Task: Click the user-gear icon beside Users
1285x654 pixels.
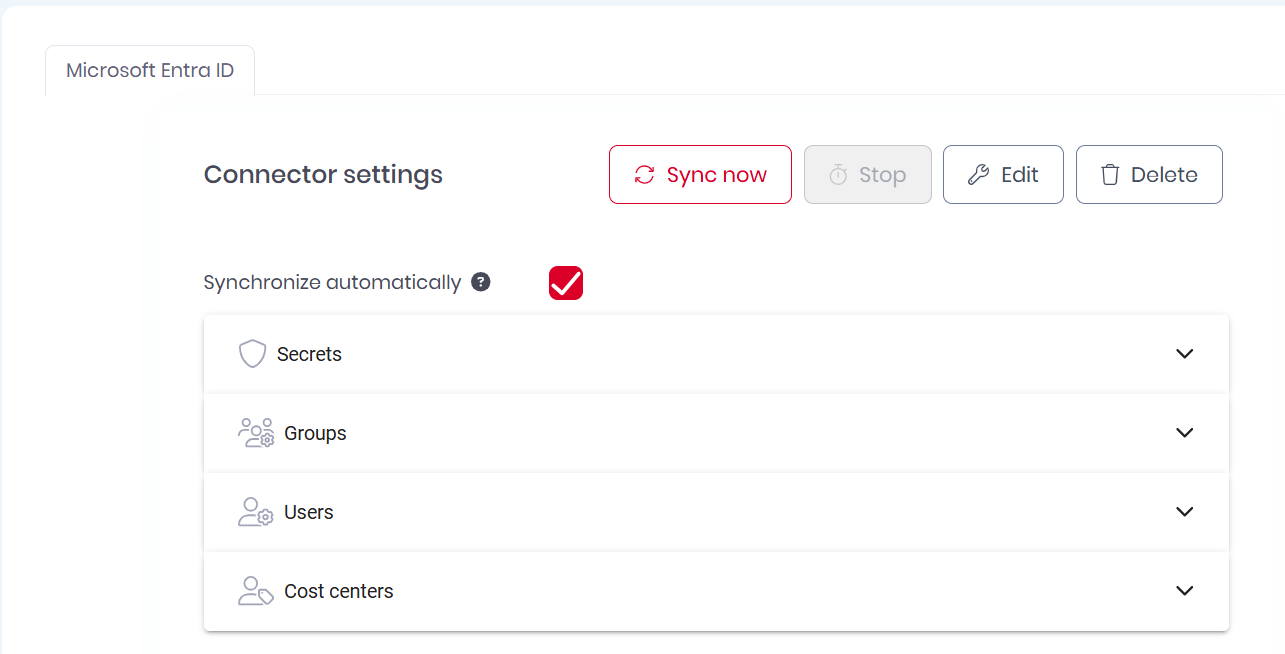Action: pyautogui.click(x=256, y=512)
